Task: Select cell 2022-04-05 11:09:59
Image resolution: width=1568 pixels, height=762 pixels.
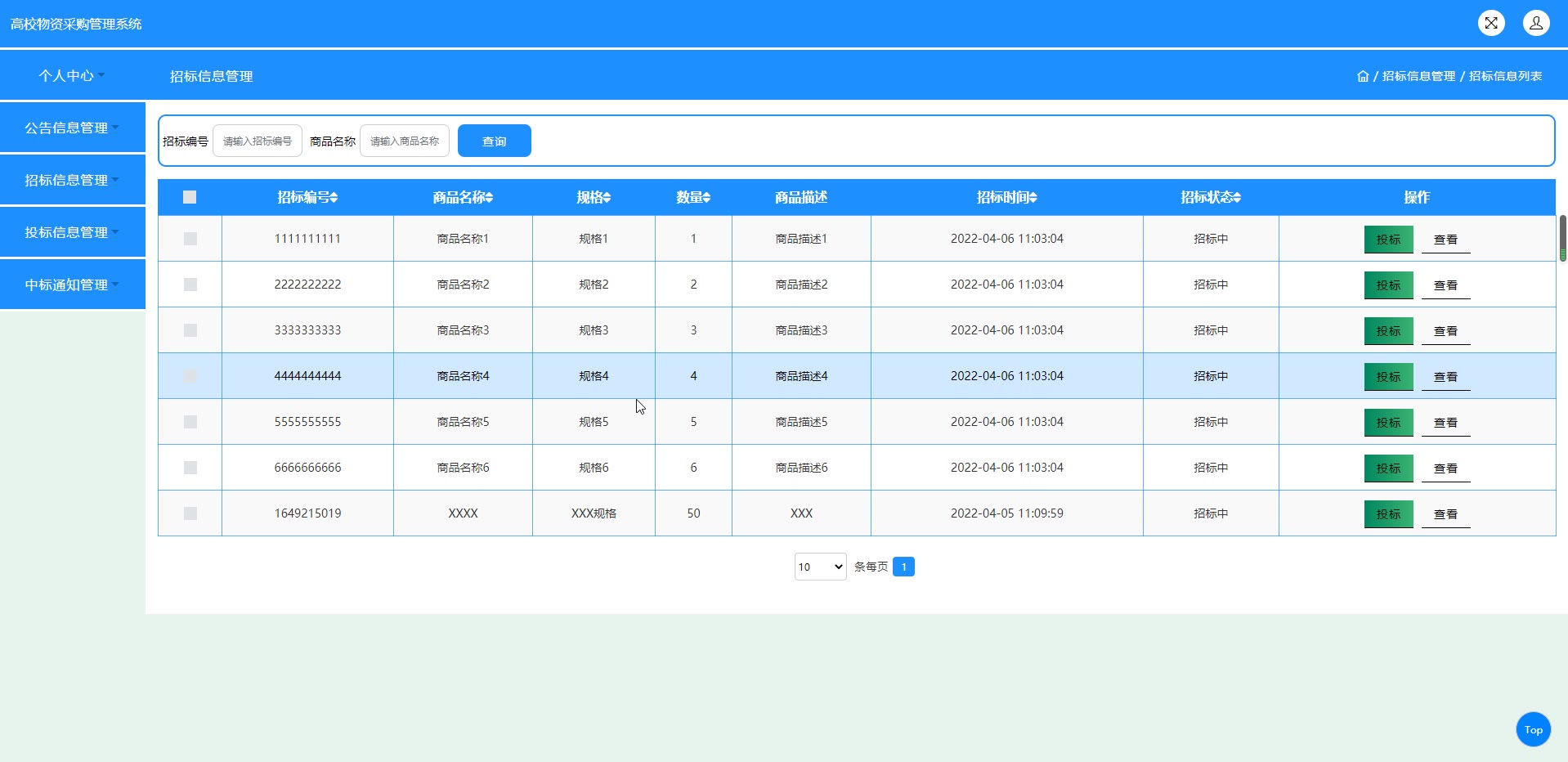Action: [1007, 513]
